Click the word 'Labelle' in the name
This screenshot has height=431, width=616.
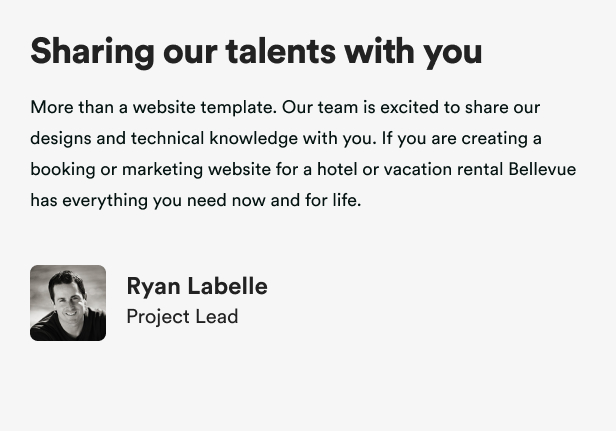[227, 286]
